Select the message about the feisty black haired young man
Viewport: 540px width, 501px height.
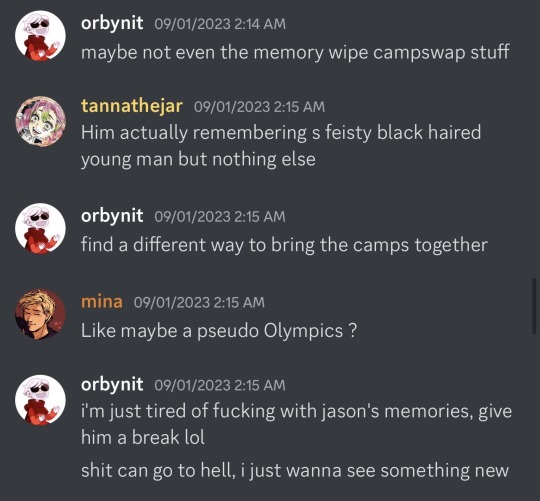(x=281, y=146)
